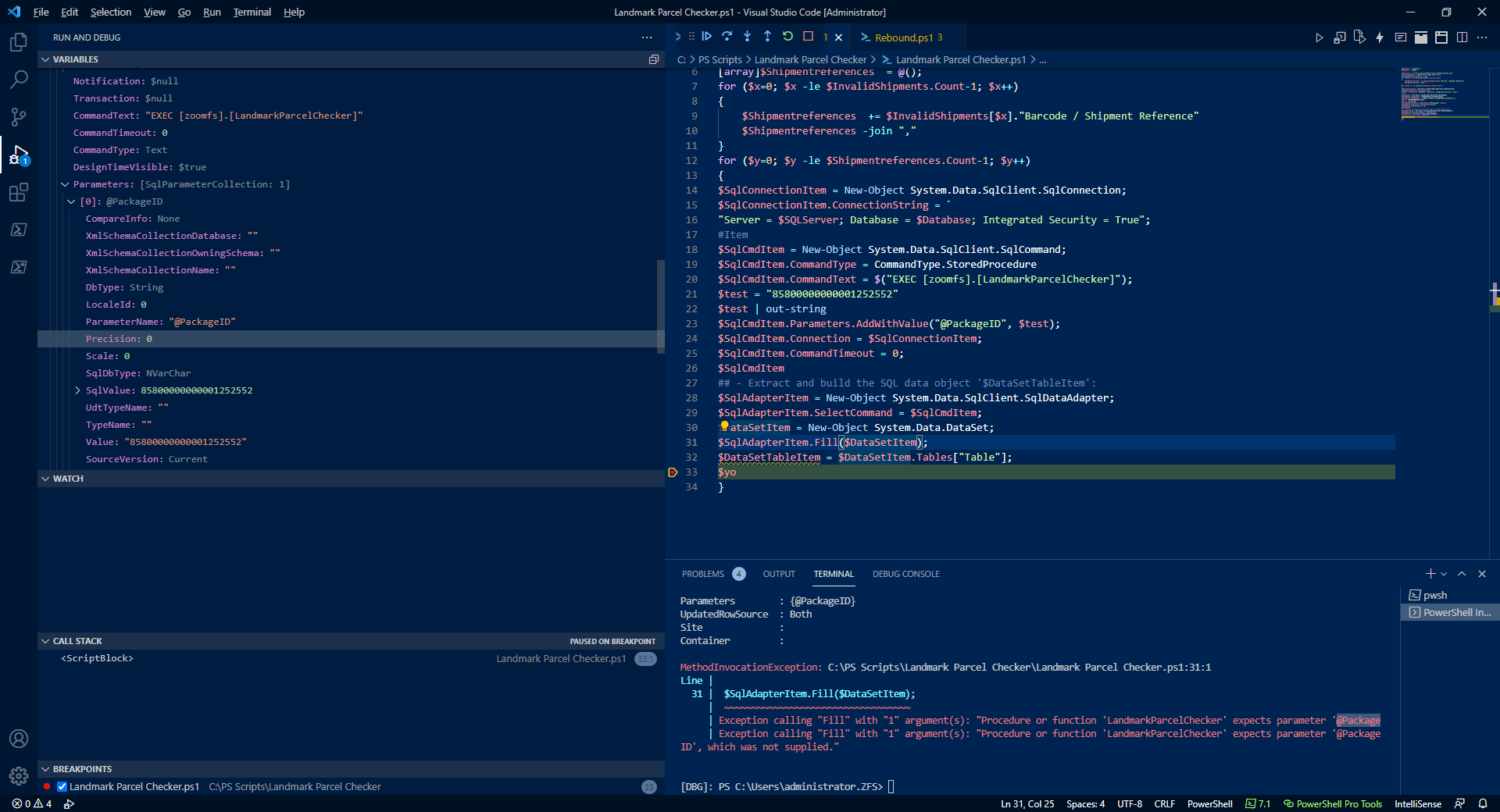Collapse all variables in the Variables panel
The height and width of the screenshot is (812, 1500).
tap(654, 59)
